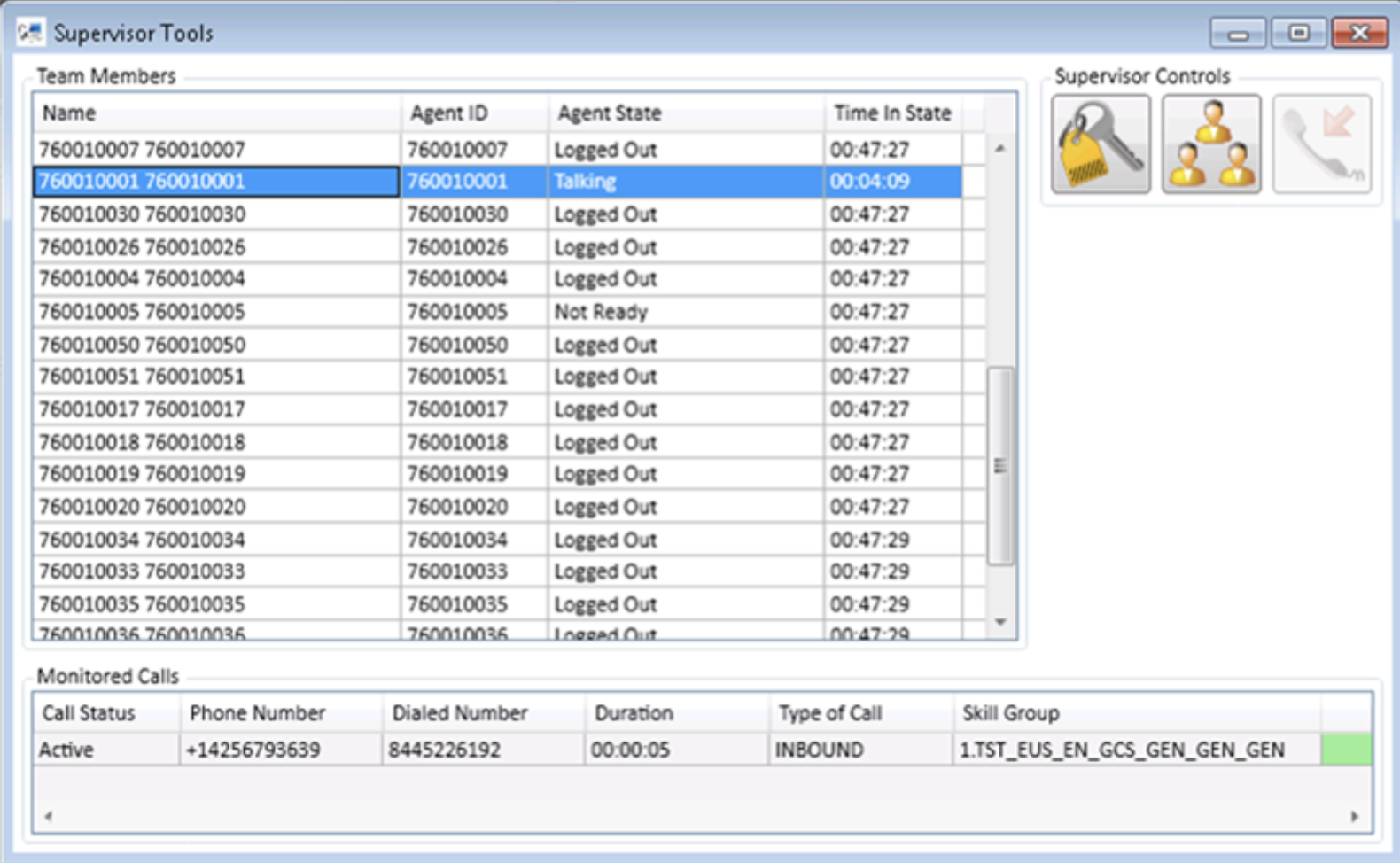Sort by the Agent State column header

(x=687, y=113)
